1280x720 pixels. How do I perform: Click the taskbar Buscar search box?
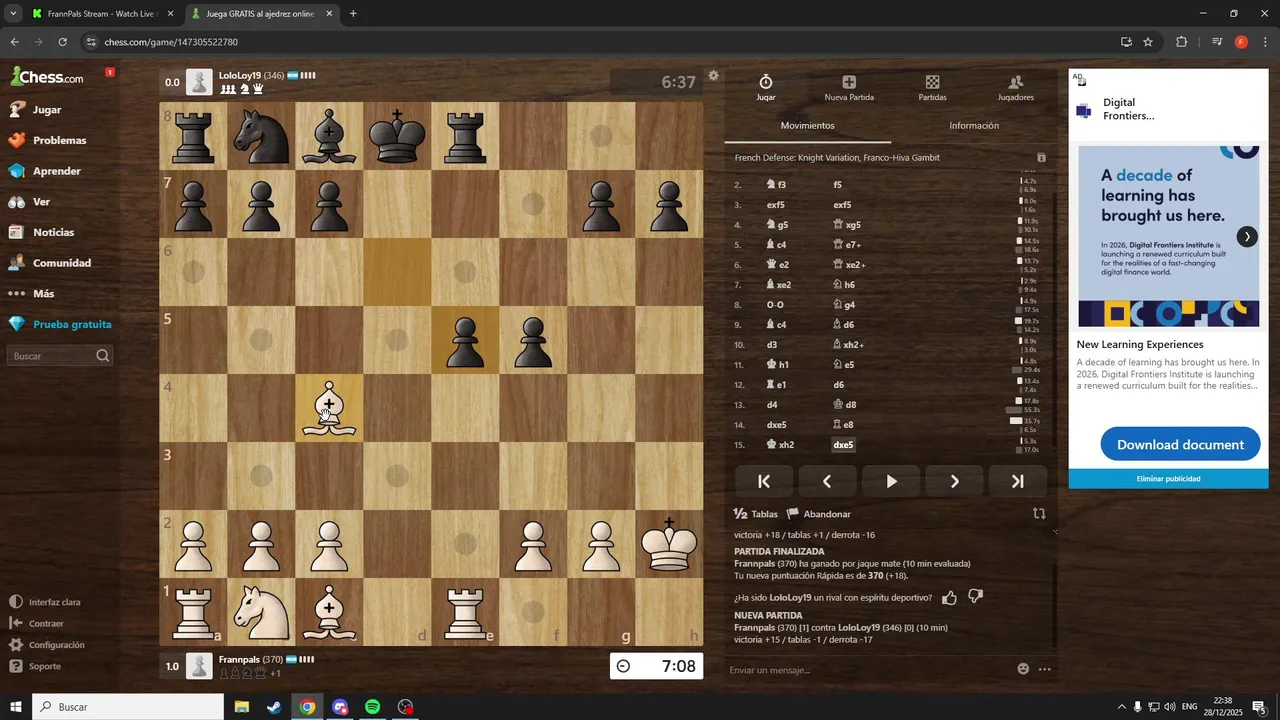[x=128, y=707]
